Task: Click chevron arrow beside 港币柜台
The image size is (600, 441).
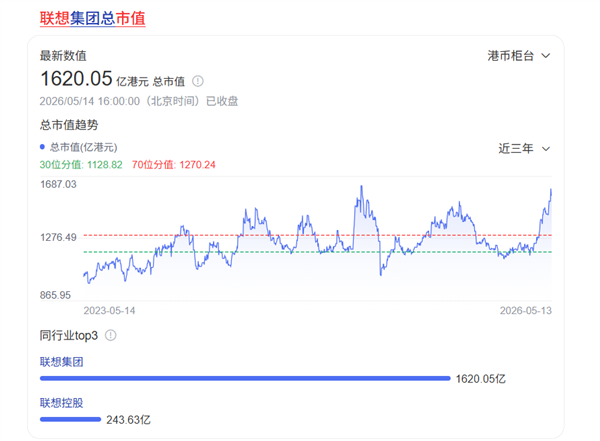Action: [546, 56]
